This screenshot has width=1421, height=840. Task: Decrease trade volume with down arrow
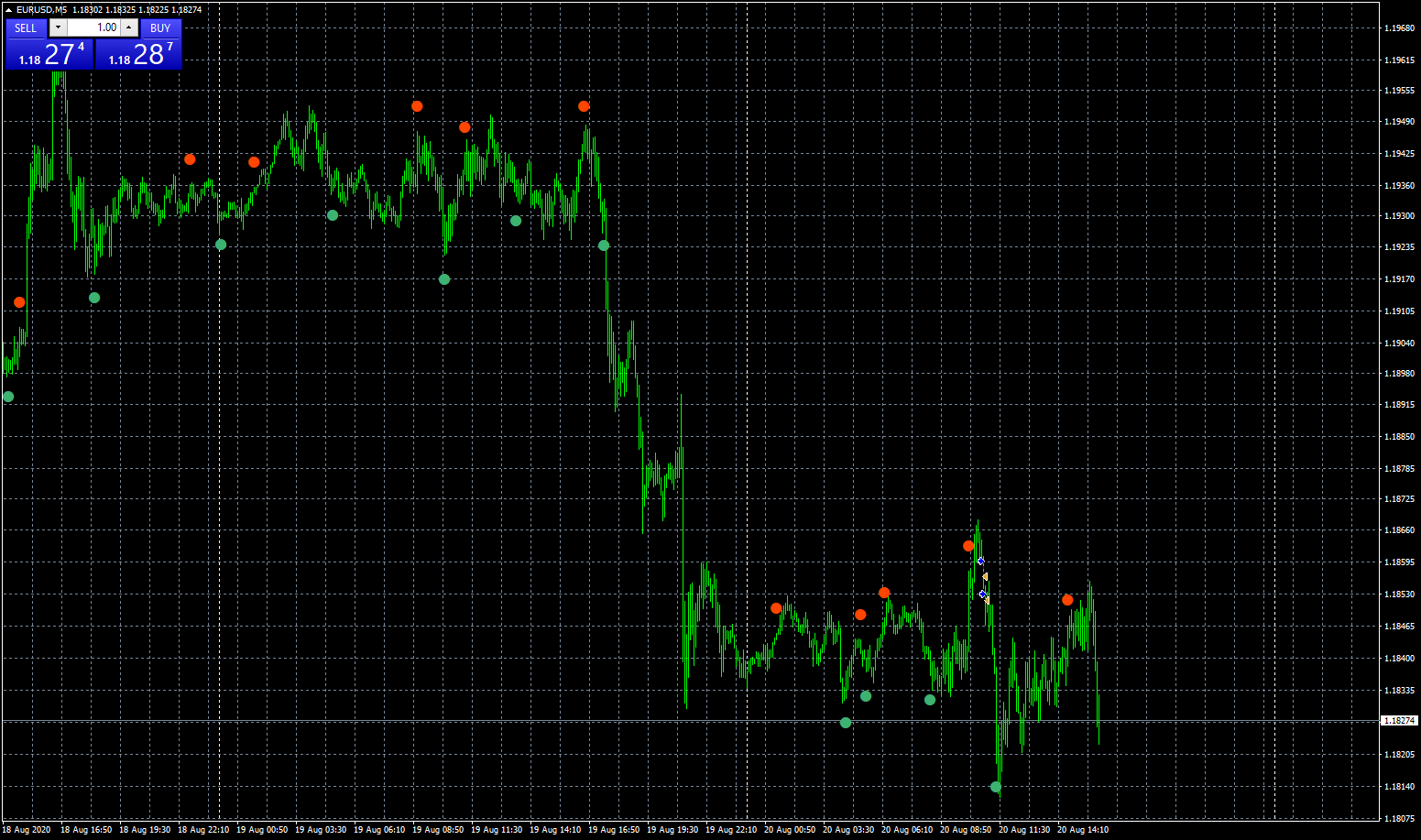(58, 28)
